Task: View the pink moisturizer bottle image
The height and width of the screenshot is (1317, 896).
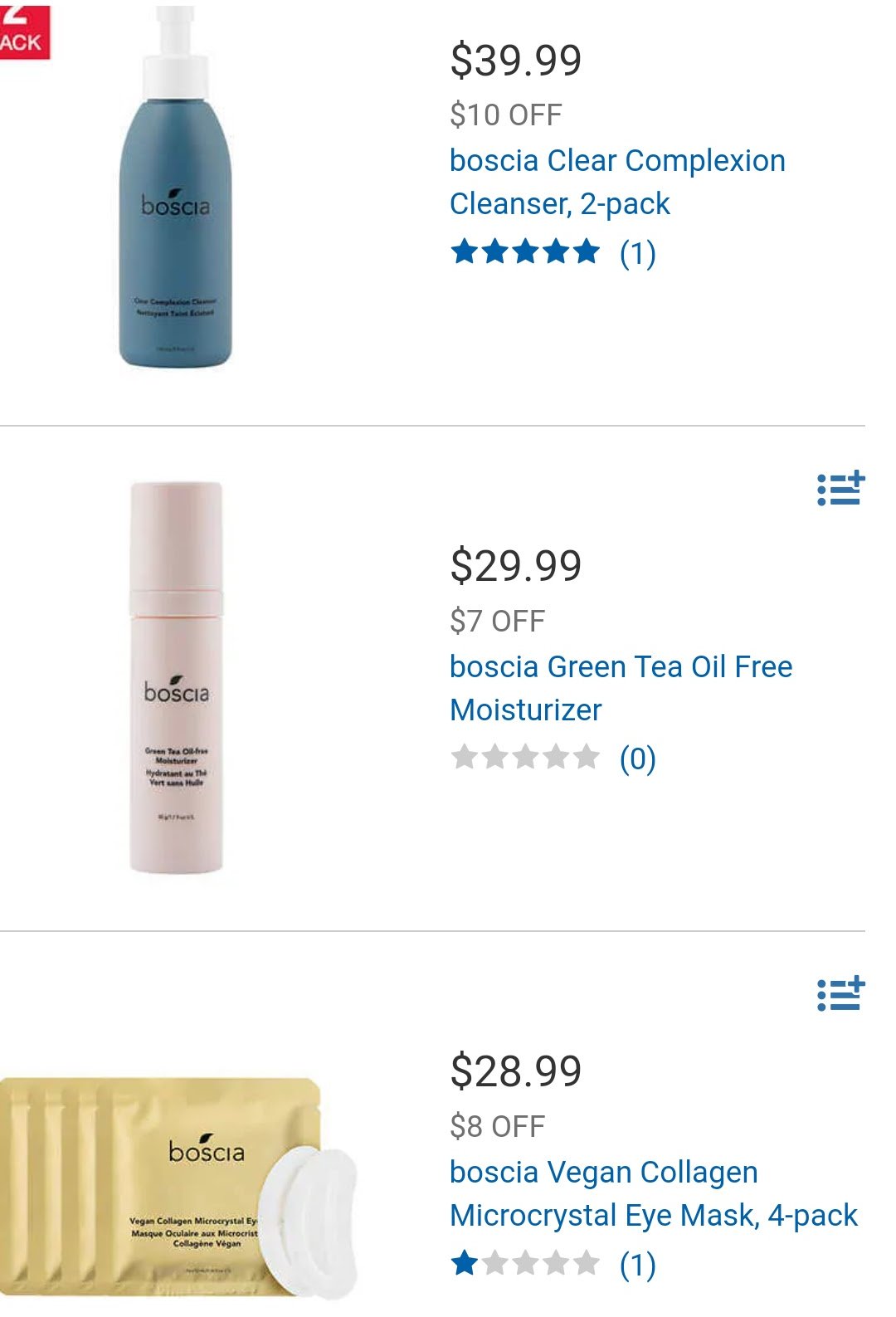Action: (176, 677)
